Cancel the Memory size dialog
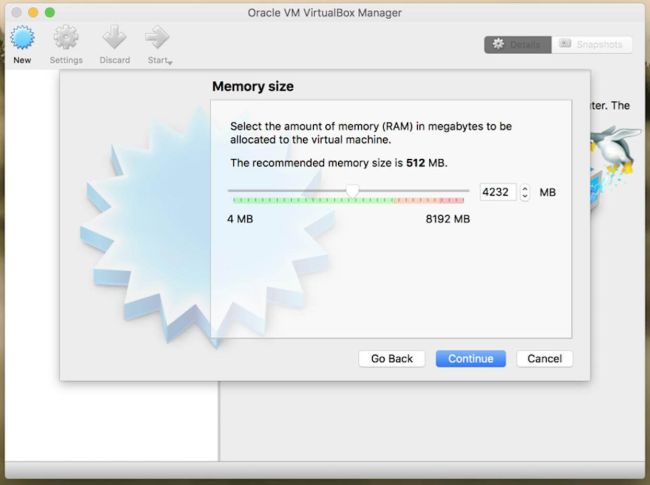 coord(544,359)
